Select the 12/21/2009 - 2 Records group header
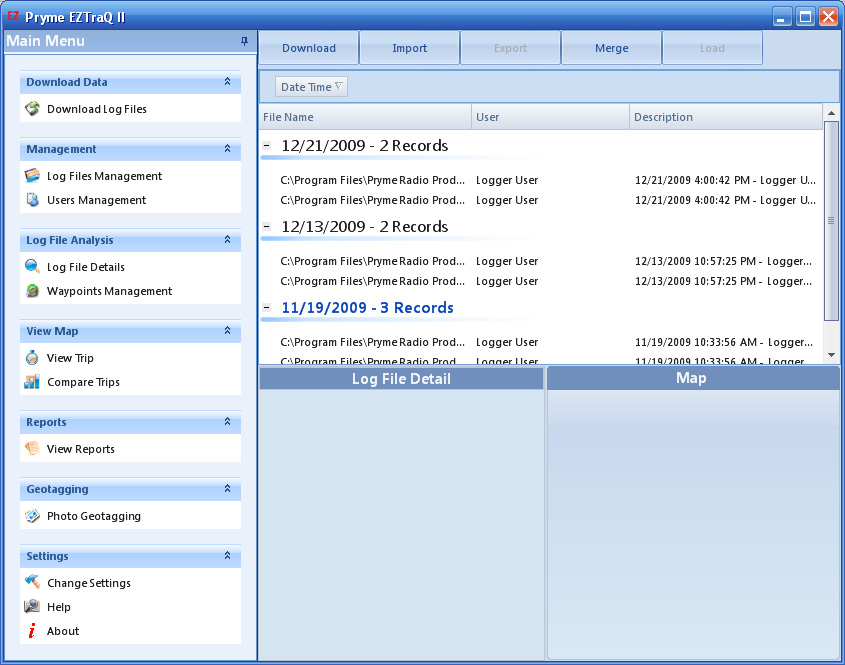This screenshot has height=665, width=845. [x=364, y=146]
